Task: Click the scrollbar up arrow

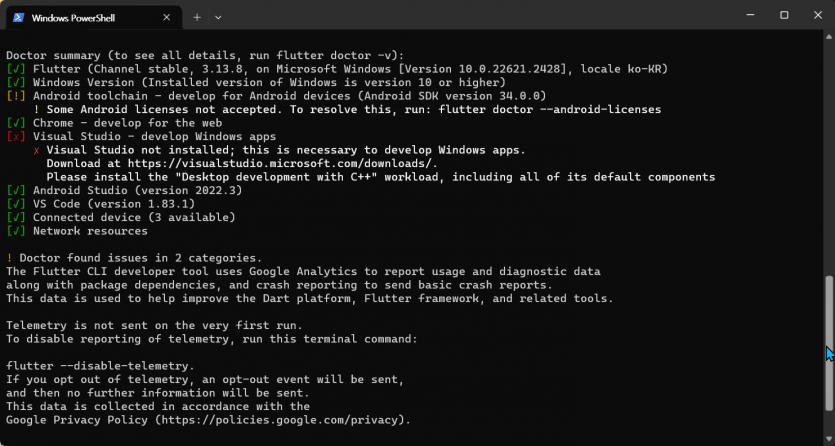Action: (829, 36)
